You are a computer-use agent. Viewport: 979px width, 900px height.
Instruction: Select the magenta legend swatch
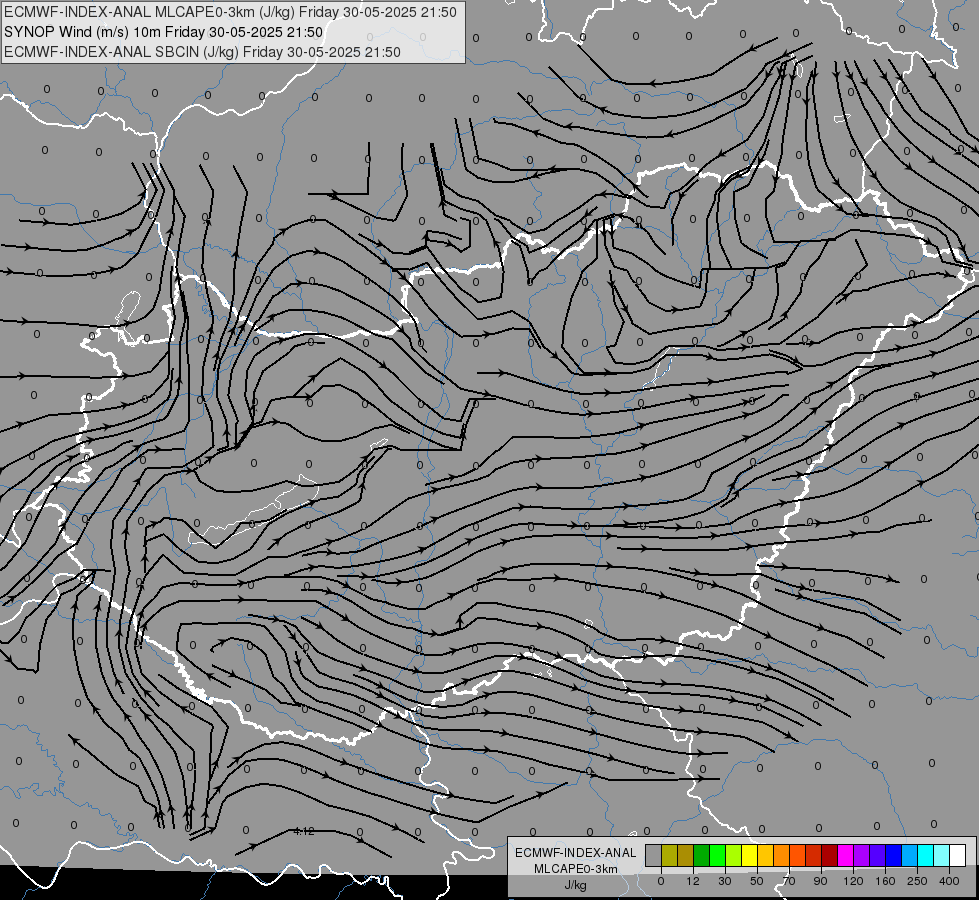tap(846, 855)
